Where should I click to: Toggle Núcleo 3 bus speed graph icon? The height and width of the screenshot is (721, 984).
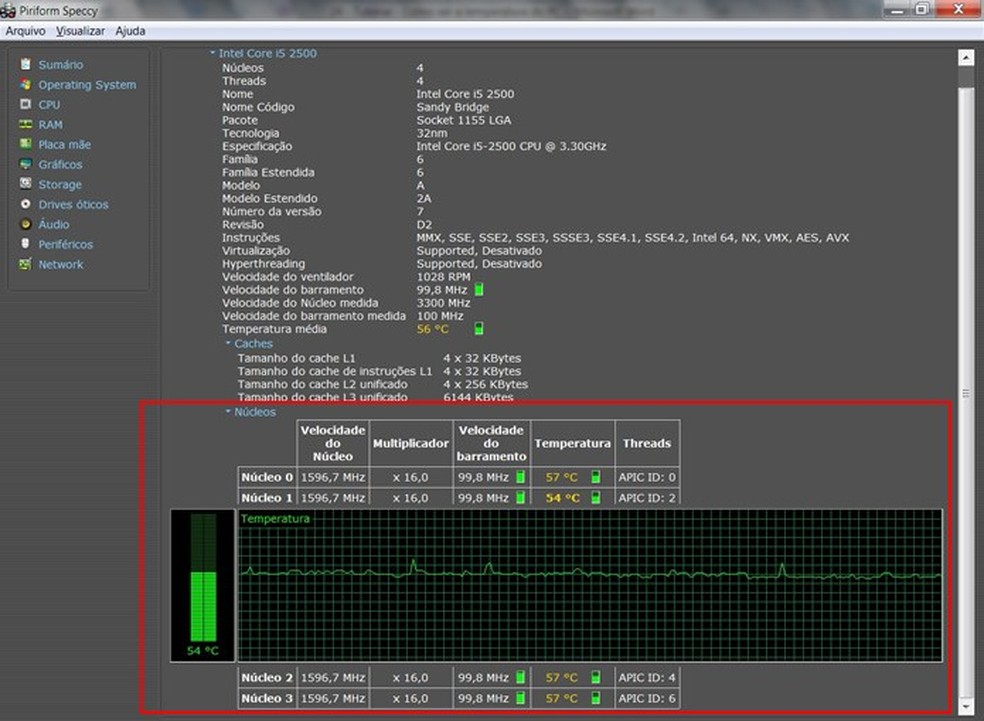coord(520,698)
